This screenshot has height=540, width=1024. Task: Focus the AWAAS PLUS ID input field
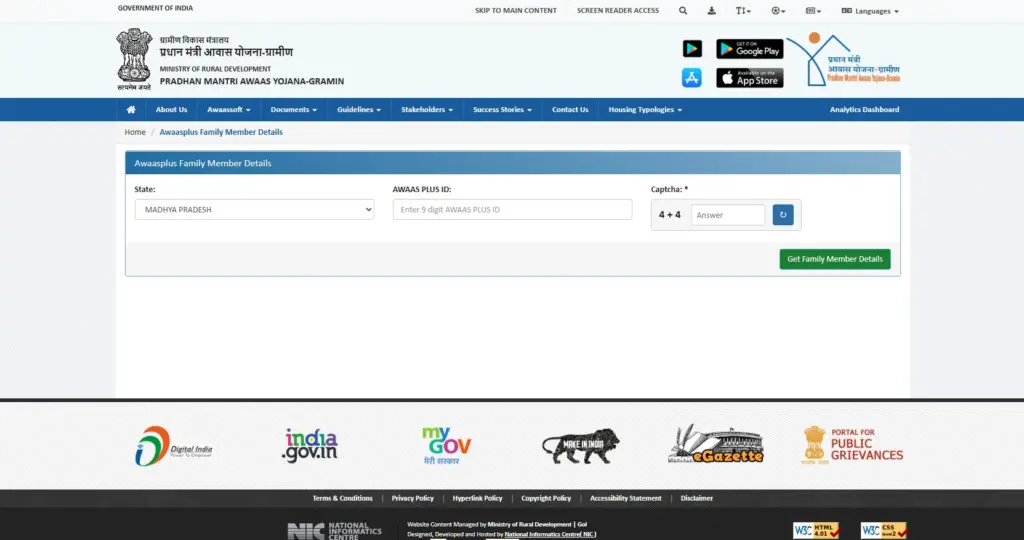point(512,210)
